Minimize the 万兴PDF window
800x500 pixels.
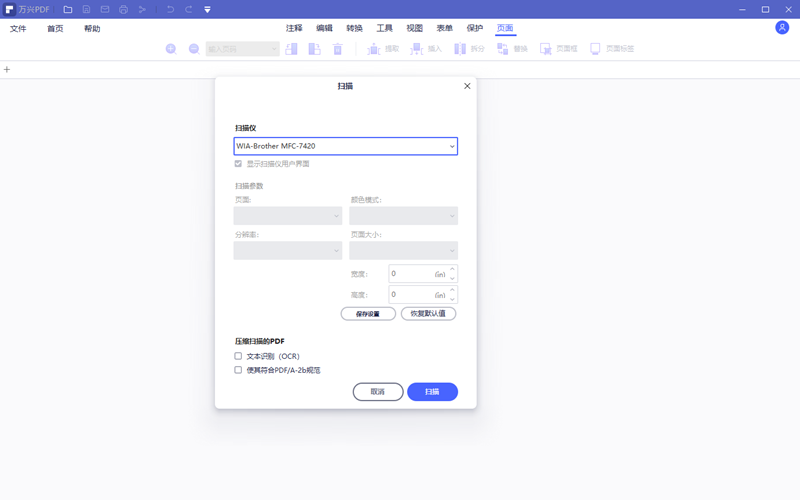[742, 9]
